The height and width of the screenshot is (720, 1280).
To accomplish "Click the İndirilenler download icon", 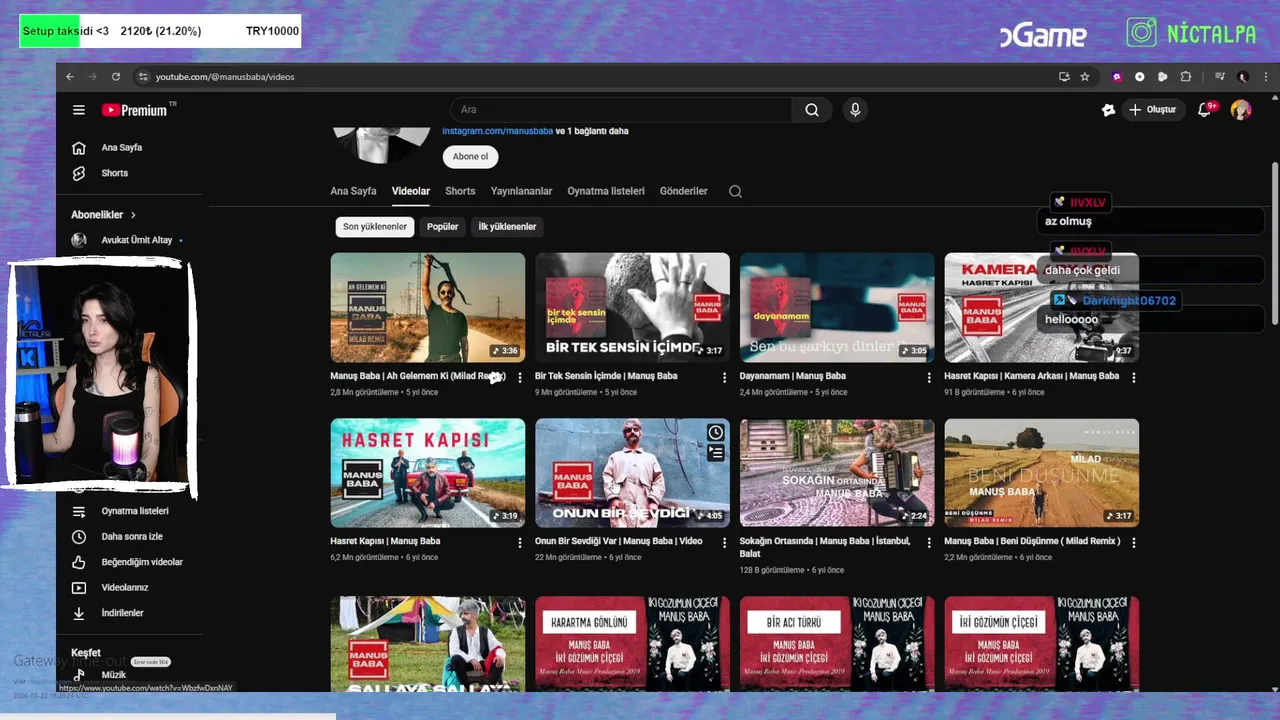I will (x=79, y=613).
